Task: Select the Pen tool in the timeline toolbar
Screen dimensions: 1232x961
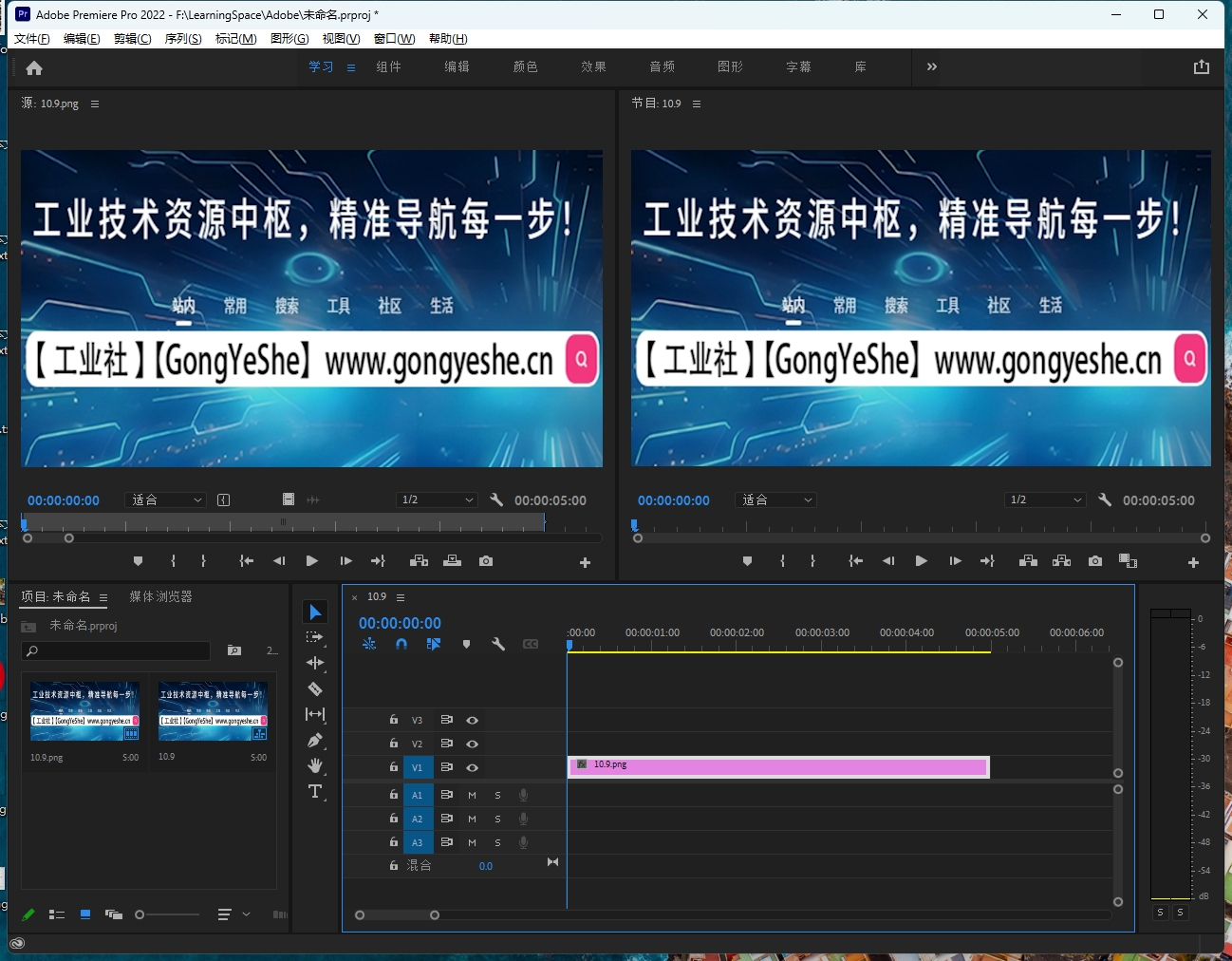Action: [315, 740]
